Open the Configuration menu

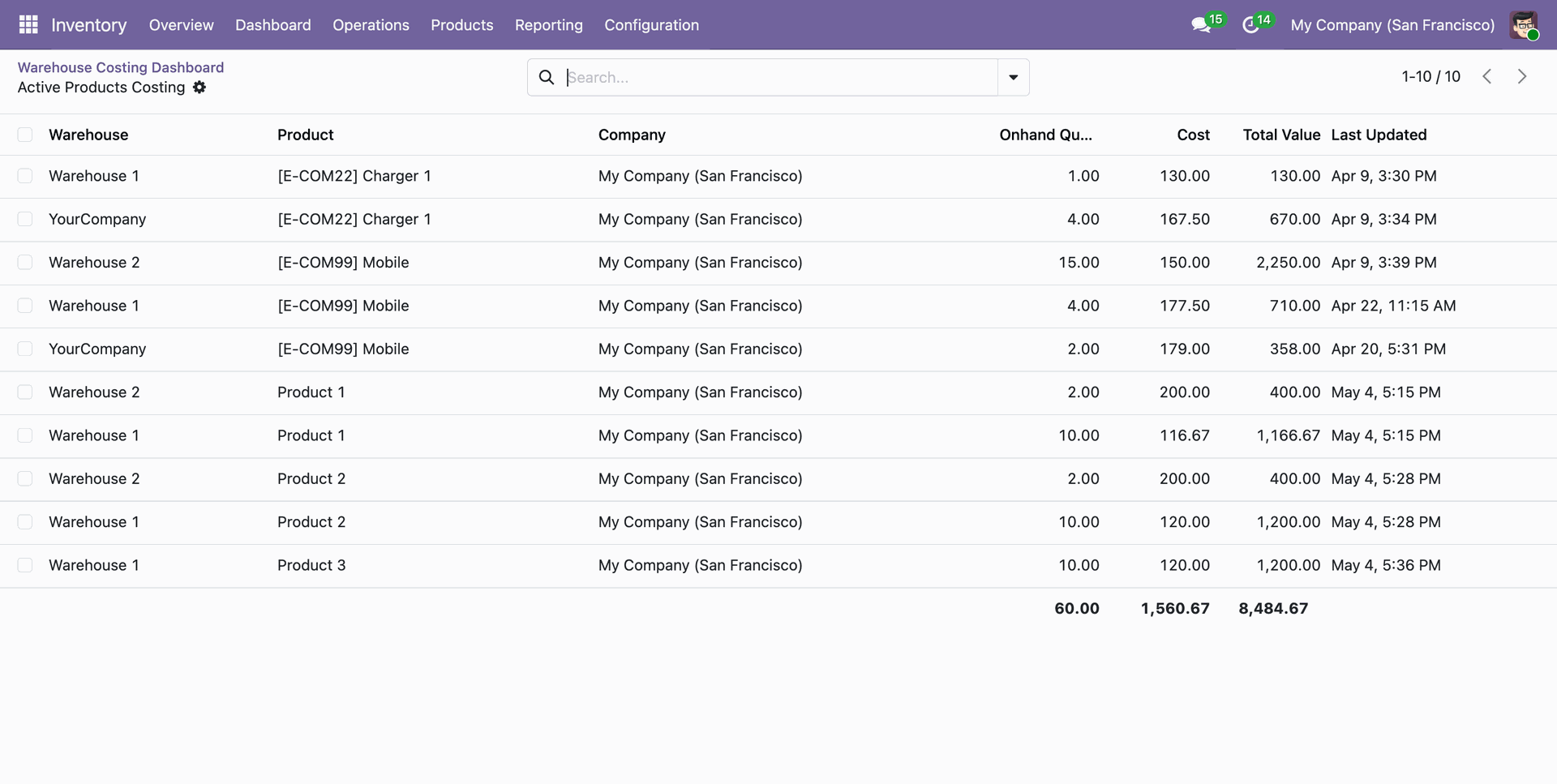pos(651,25)
